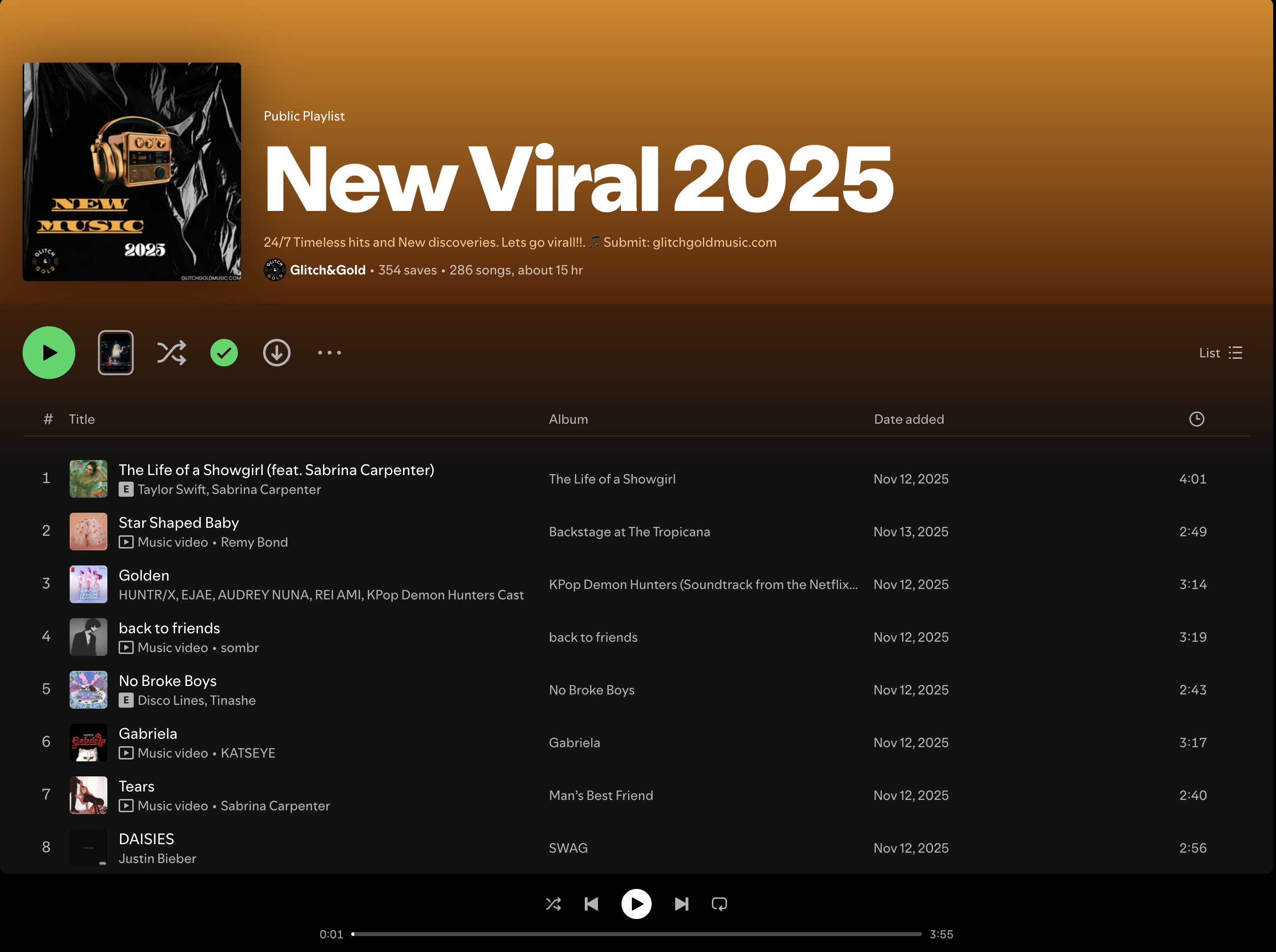Open the Justin Bieber artist link
The height and width of the screenshot is (952, 1276).
[157, 858]
